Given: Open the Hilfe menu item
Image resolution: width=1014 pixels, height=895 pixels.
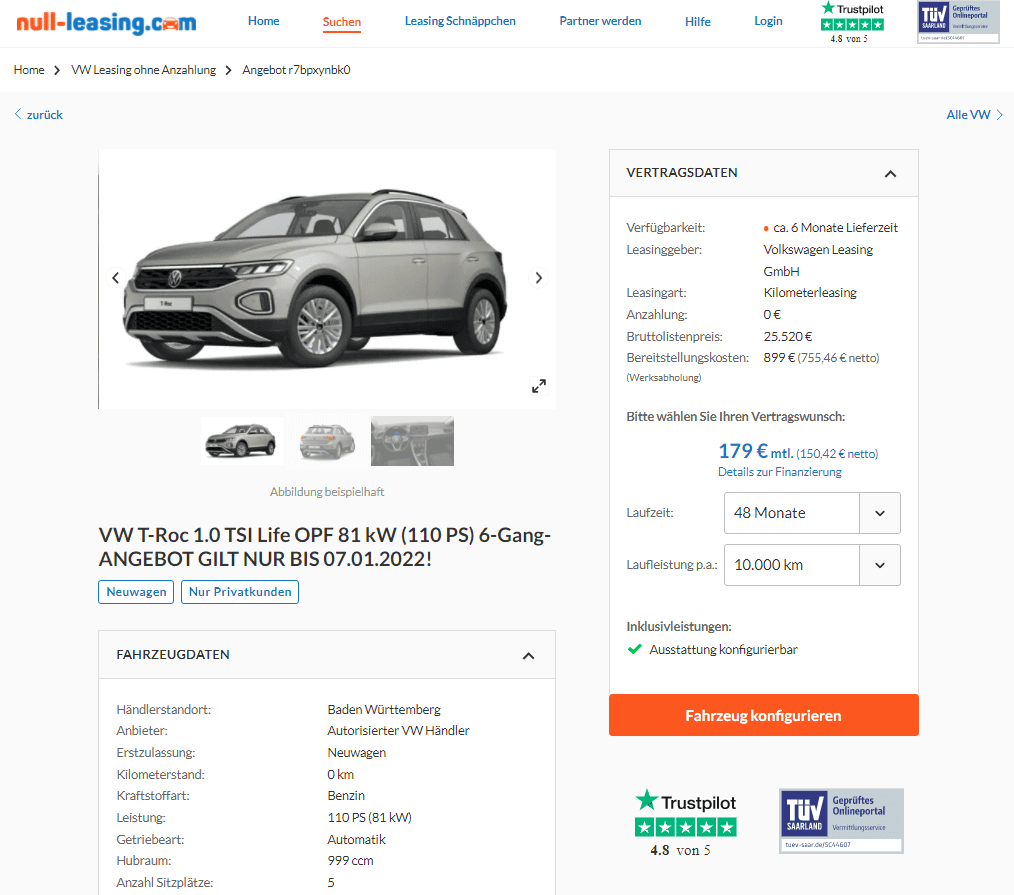Looking at the screenshot, I should (x=698, y=21).
